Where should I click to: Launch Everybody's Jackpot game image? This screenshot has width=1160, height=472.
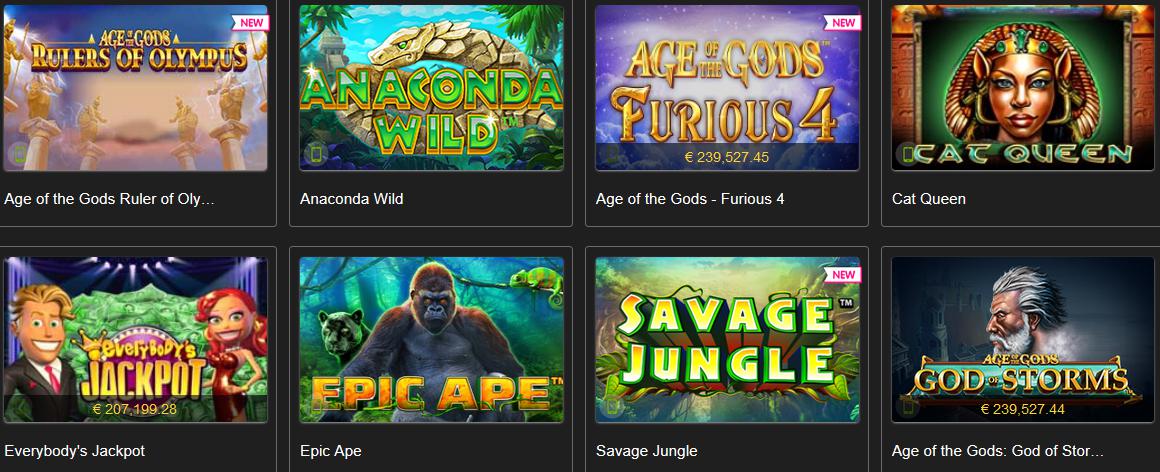pyautogui.click(x=135, y=340)
